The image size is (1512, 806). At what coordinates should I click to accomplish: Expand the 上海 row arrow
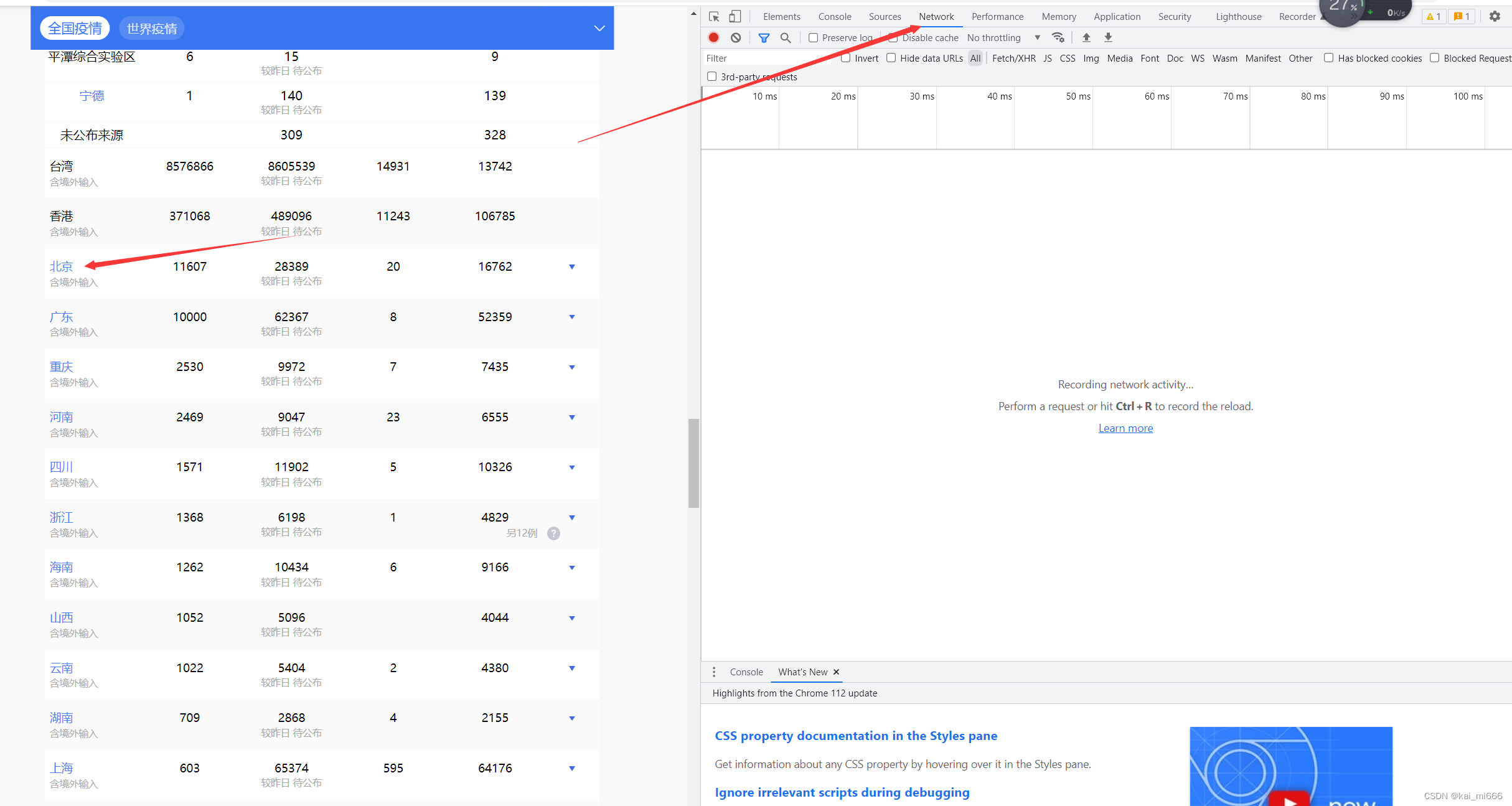click(x=572, y=769)
